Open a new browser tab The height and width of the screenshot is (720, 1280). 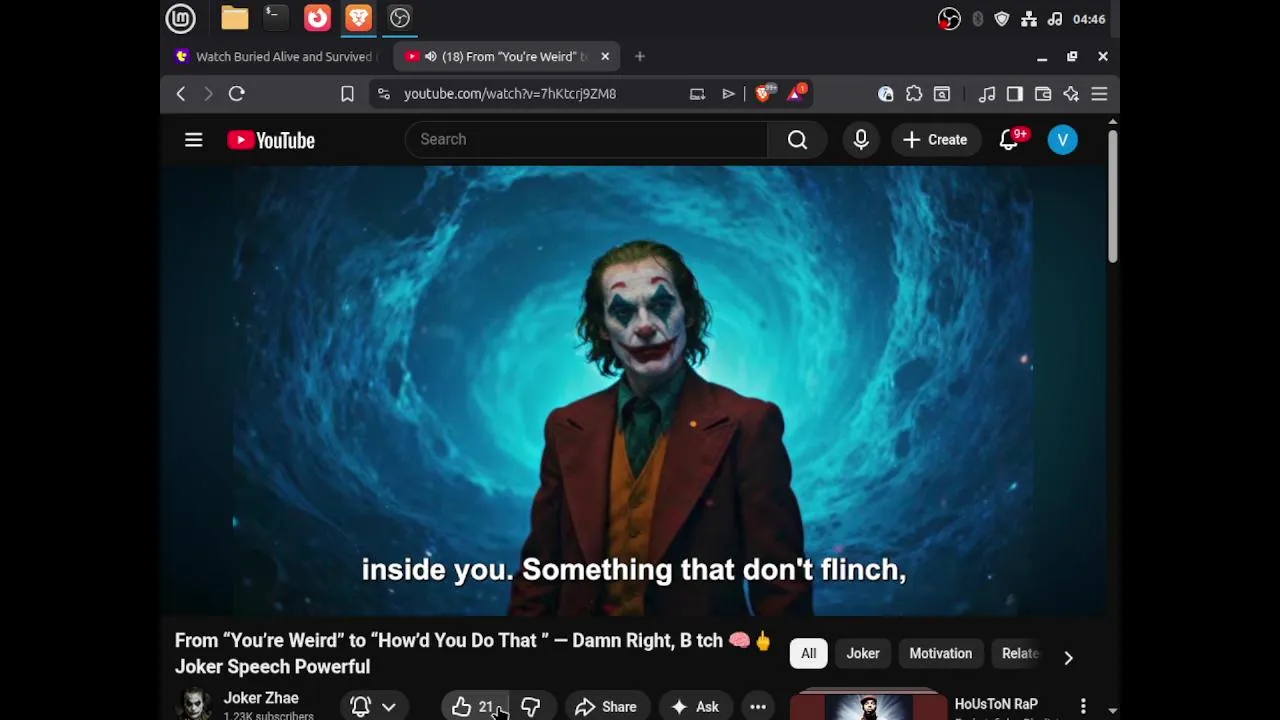tap(640, 57)
